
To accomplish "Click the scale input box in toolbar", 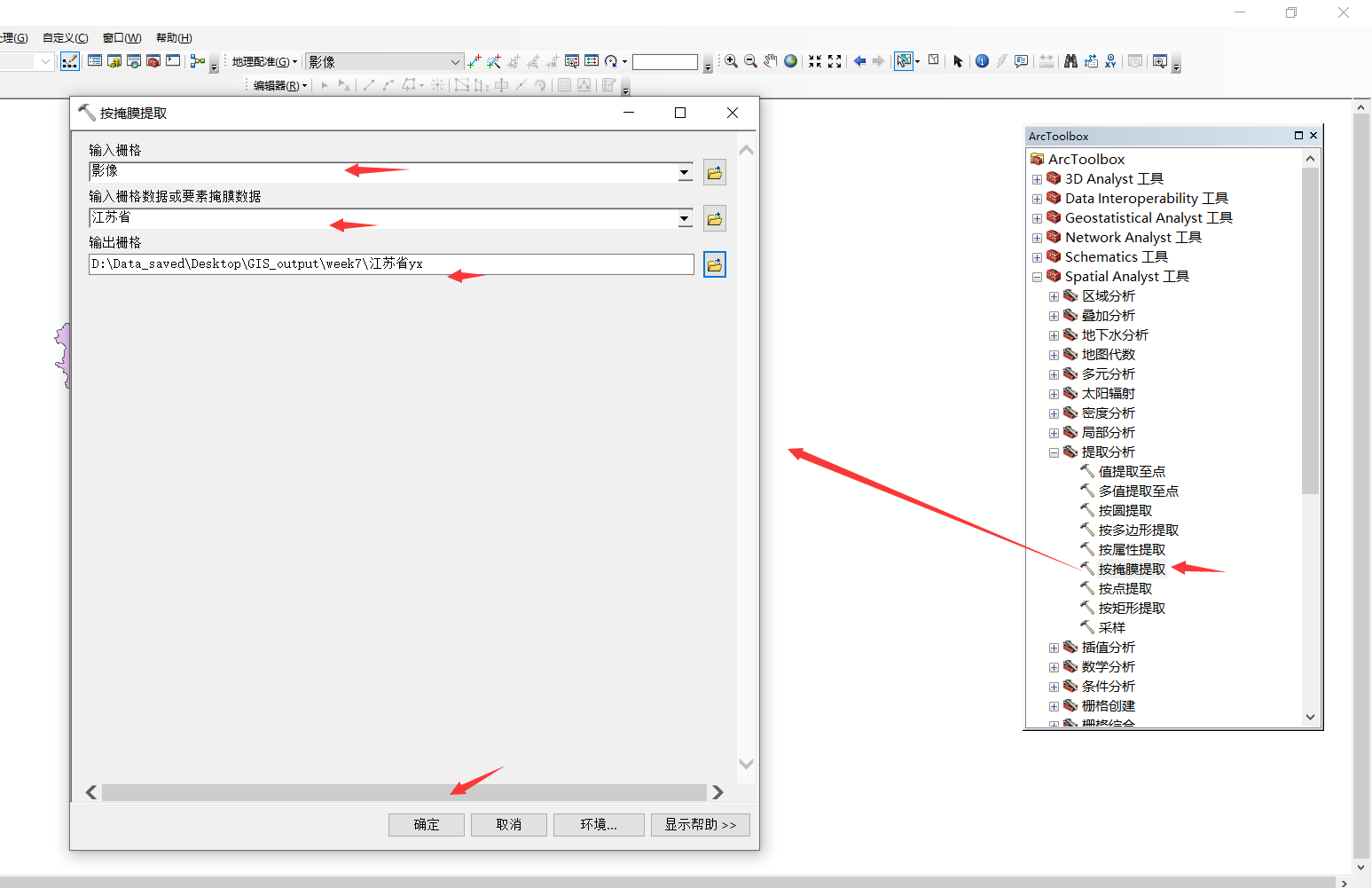I will click(x=665, y=62).
